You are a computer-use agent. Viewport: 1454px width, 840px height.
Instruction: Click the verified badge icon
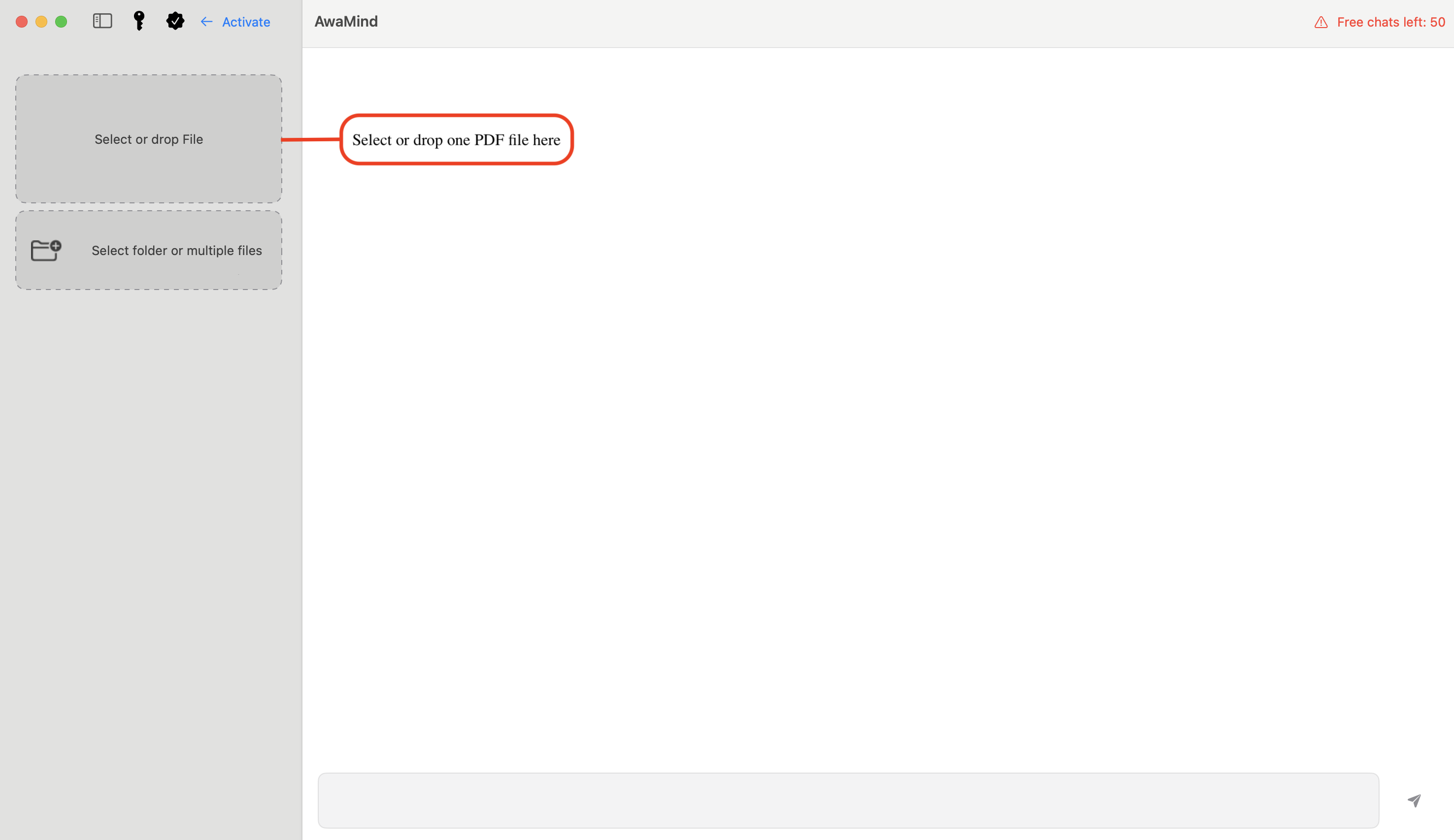(174, 22)
